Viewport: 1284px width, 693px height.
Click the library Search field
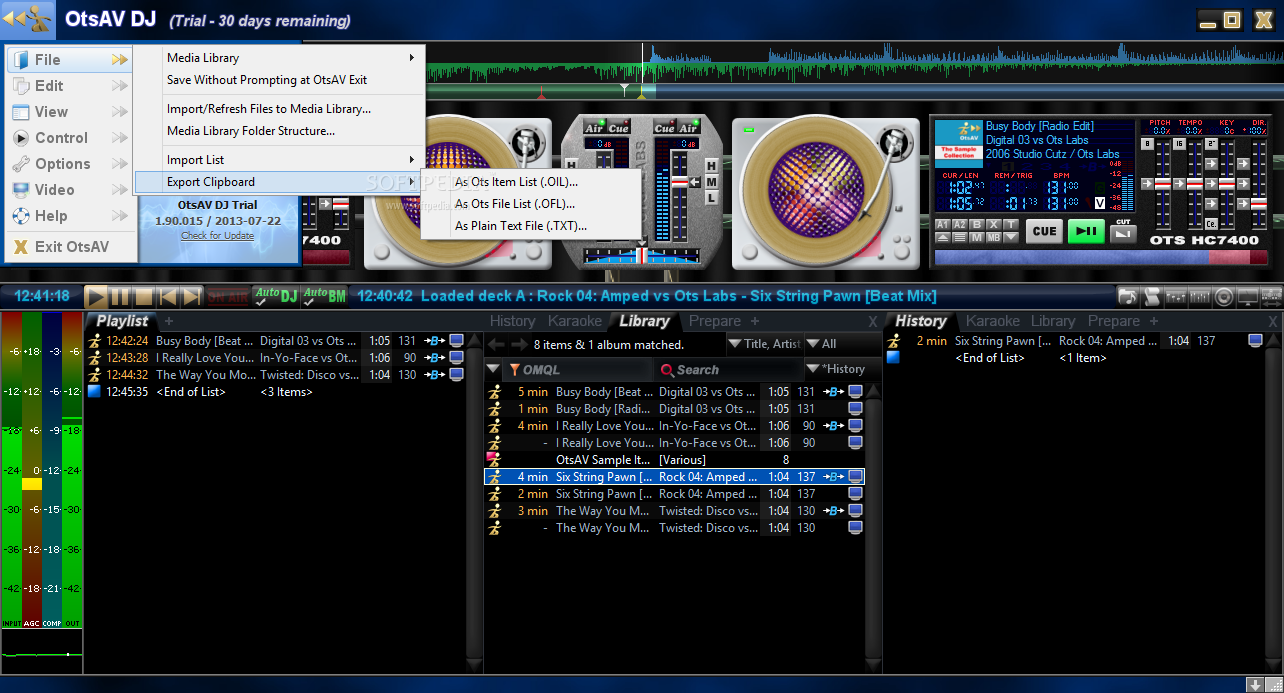727,369
